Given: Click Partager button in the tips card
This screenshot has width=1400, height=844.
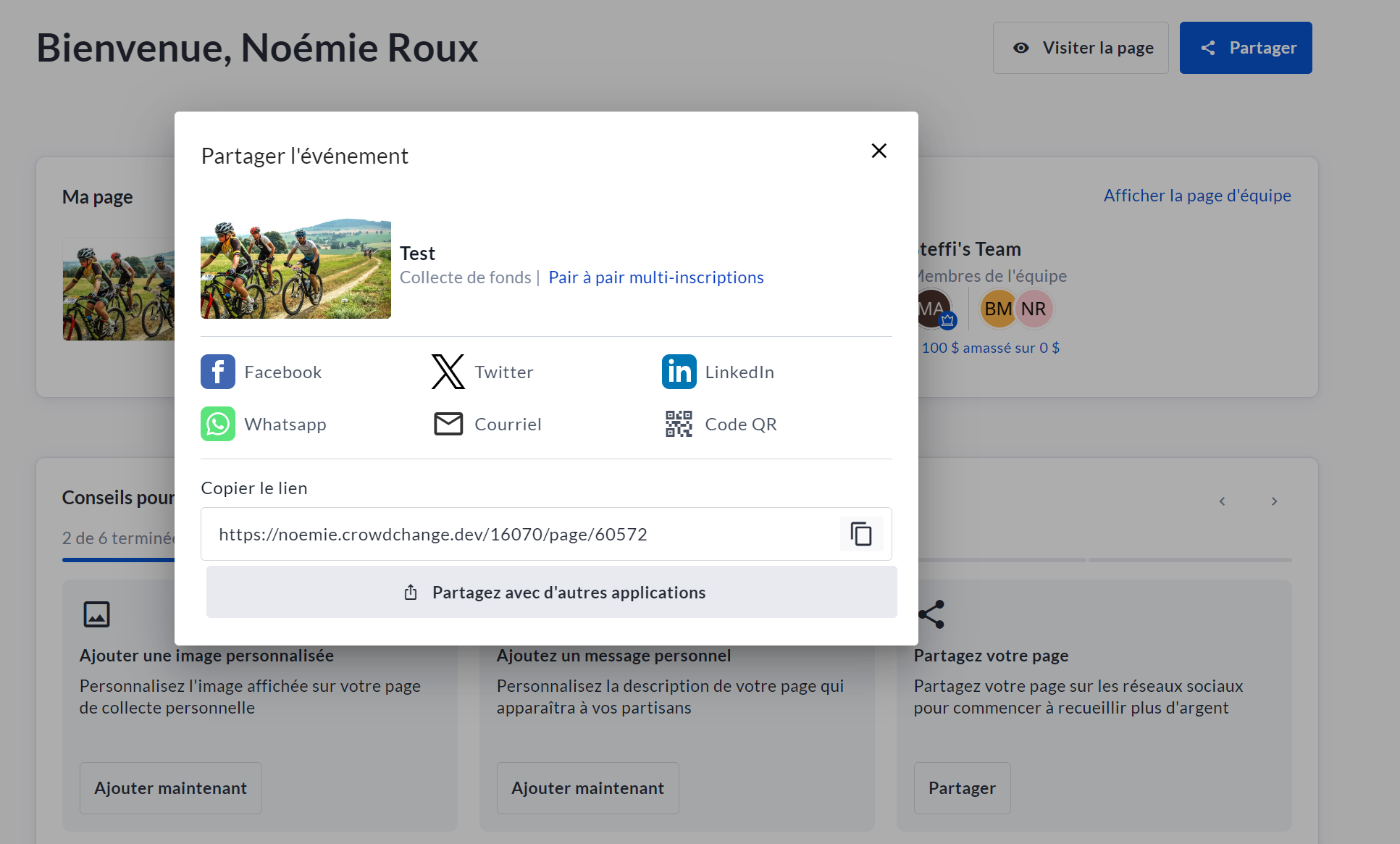Looking at the screenshot, I should [961, 788].
